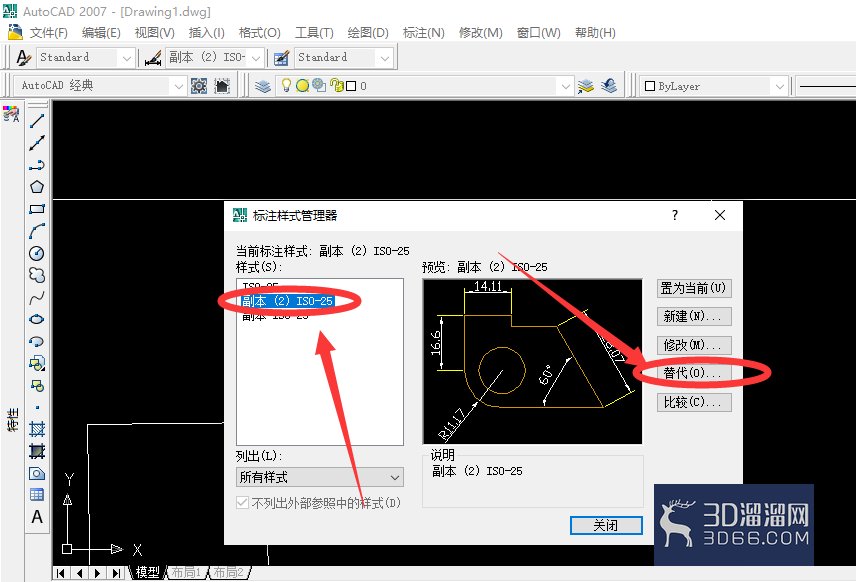Open 所有样式 list filter dropdown
Viewport: 856px width, 582px height.
tap(320, 477)
